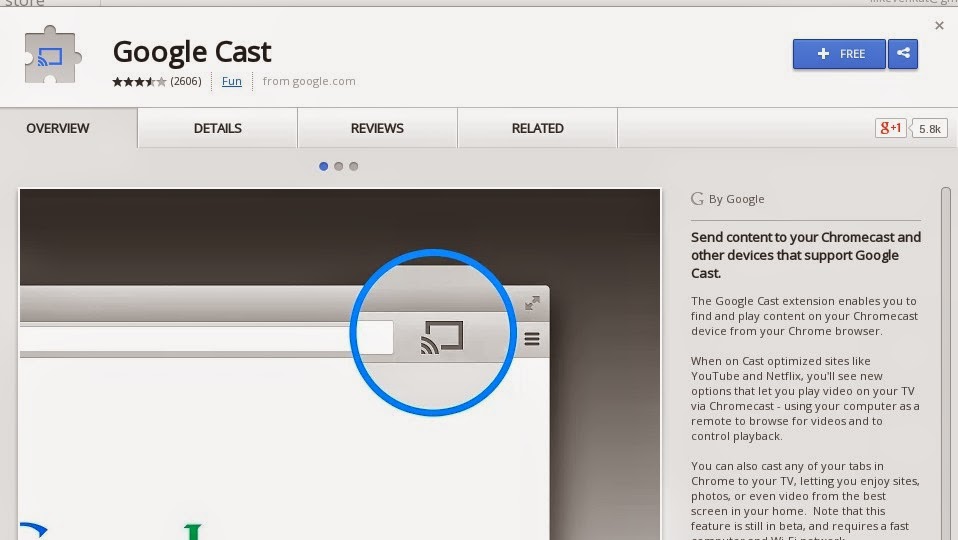The width and height of the screenshot is (958, 540).
Task: Click the 'Send content to your Chromecast' heading
Action: (x=806, y=255)
